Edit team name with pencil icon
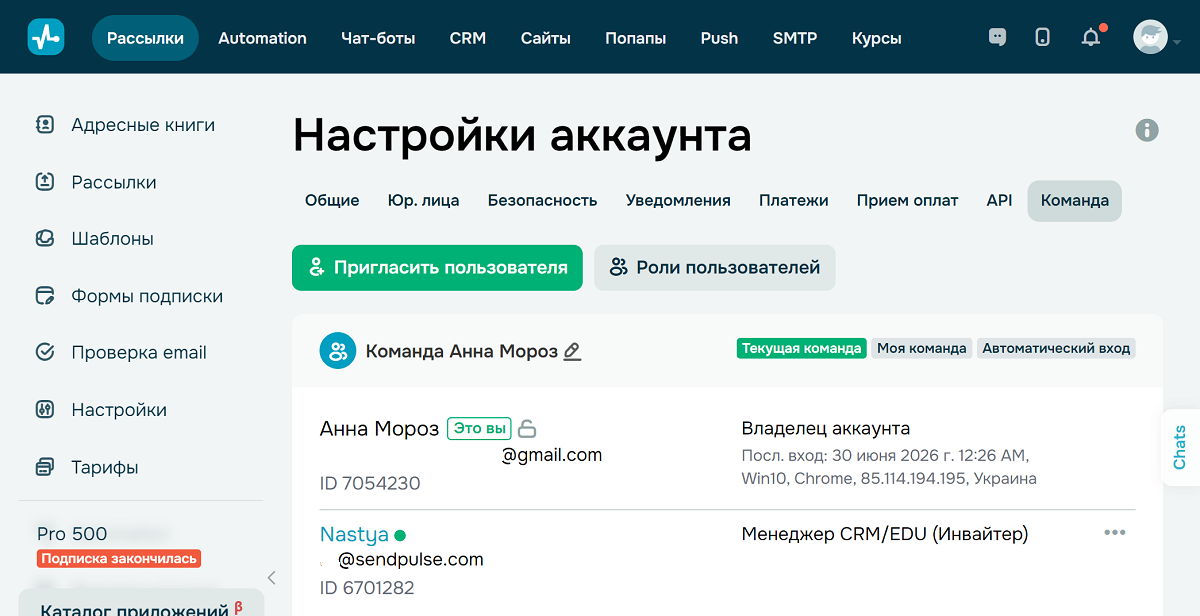Screen dimensions: 1200x616 [572, 351]
